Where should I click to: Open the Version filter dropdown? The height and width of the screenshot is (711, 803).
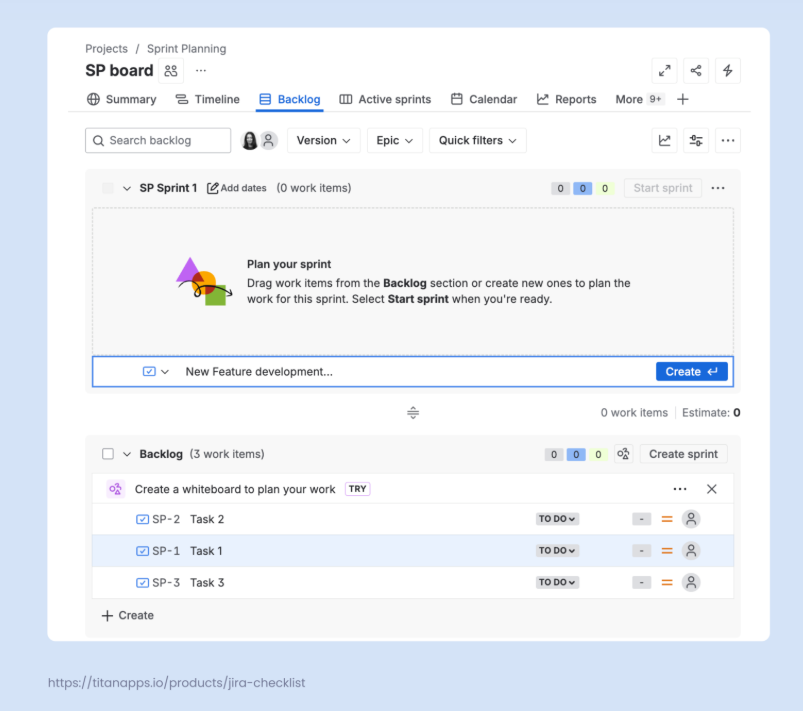323,141
